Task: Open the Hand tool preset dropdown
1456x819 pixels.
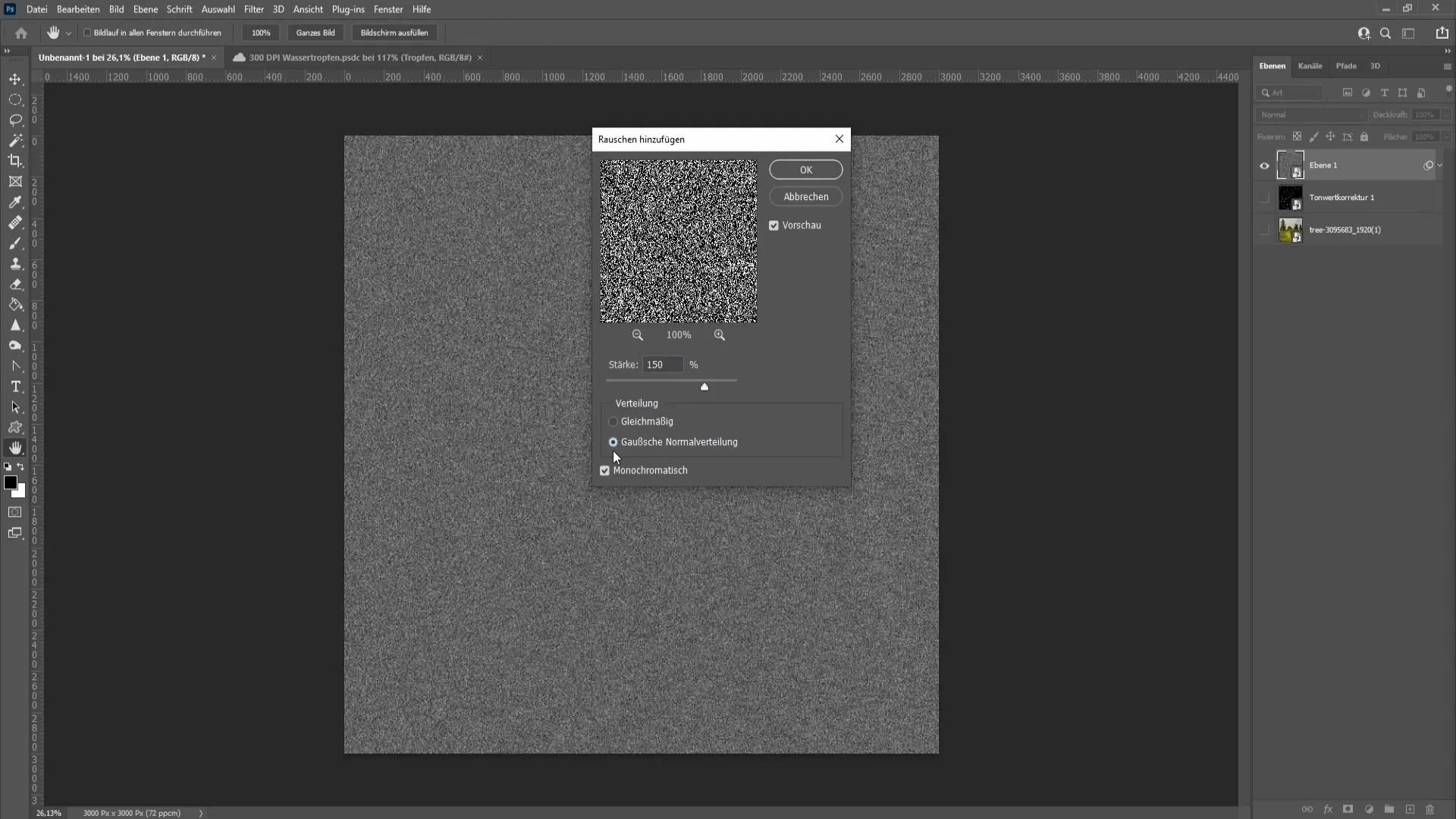Action: coord(68,33)
